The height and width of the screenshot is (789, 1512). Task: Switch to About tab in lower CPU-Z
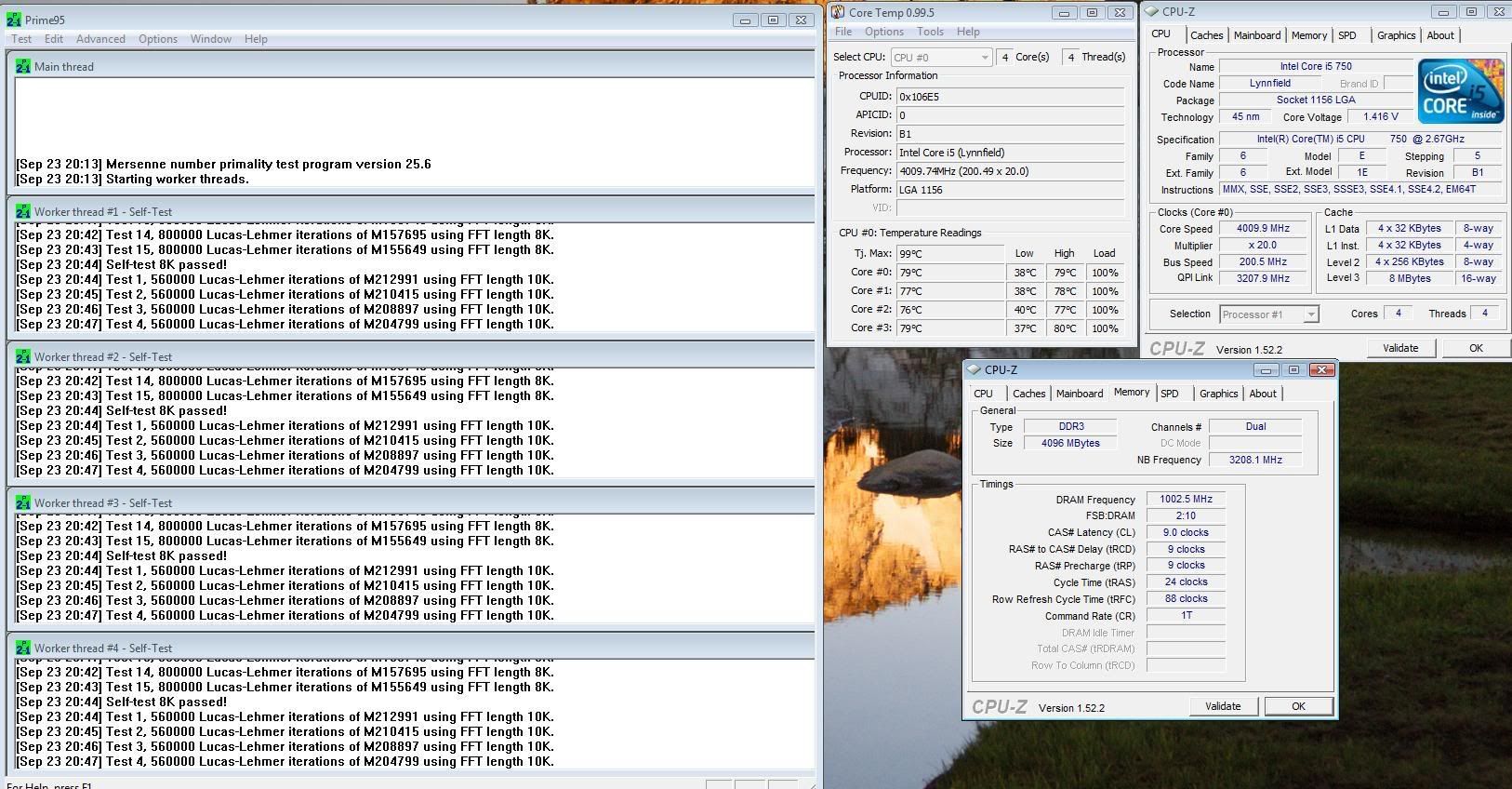1263,394
